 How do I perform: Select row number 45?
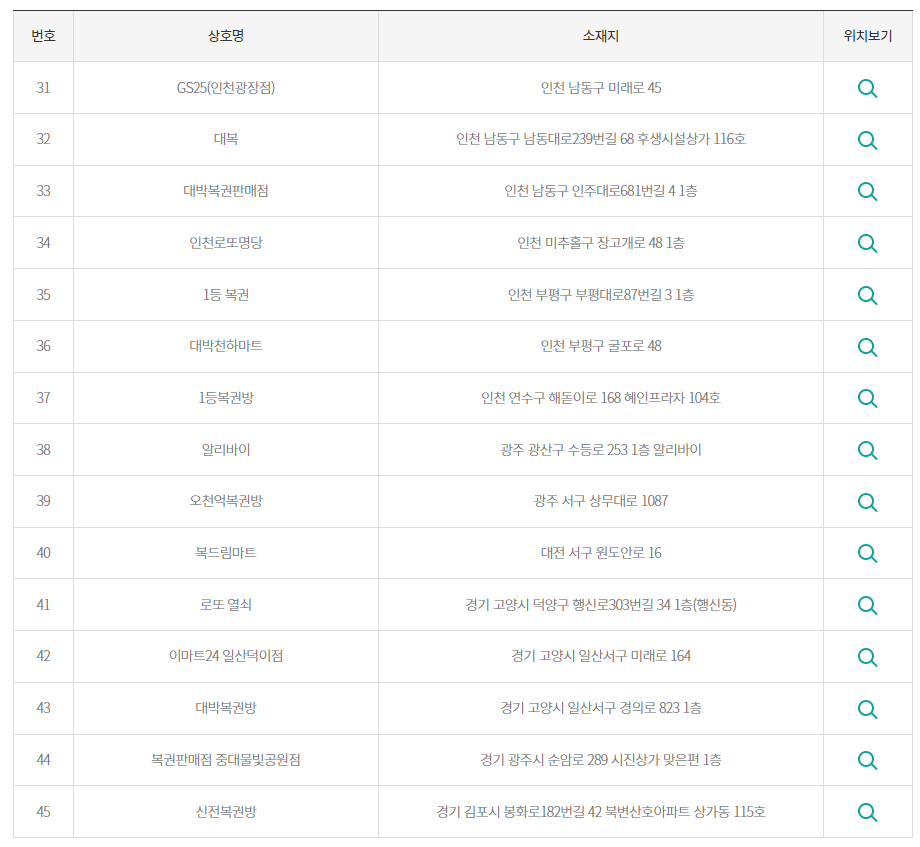[x=43, y=811]
